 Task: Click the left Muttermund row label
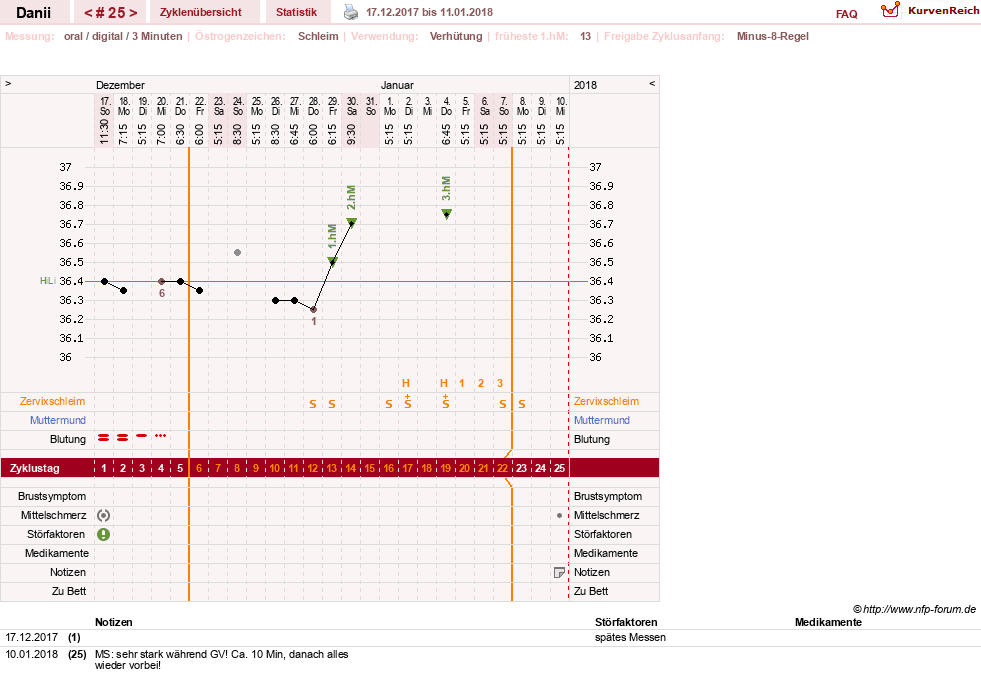58,420
